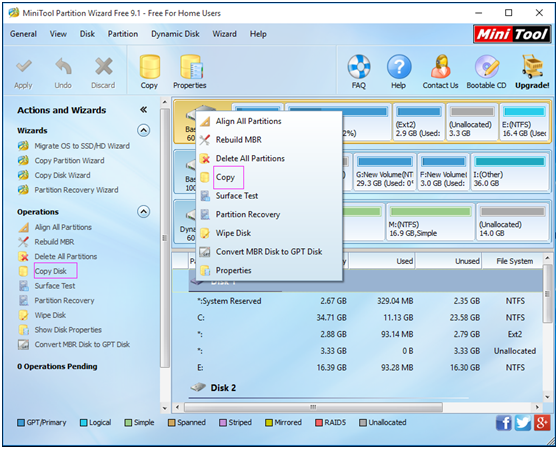This screenshot has height=449, width=558.
Task: Select the G:New Volume 29.3 GB block
Action: (385, 172)
